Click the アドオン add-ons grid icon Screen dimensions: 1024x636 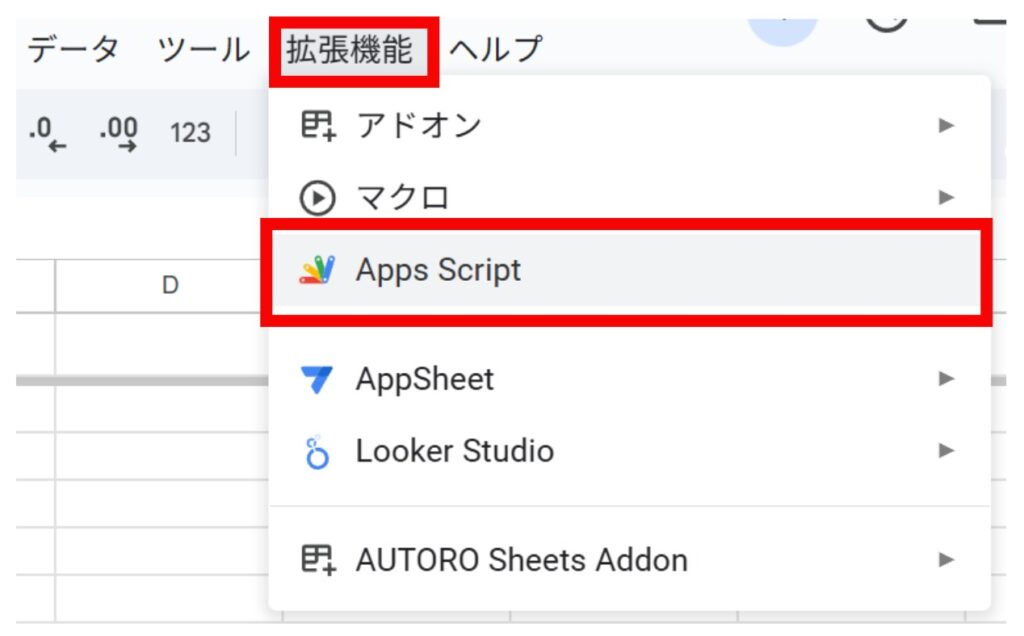pos(317,126)
